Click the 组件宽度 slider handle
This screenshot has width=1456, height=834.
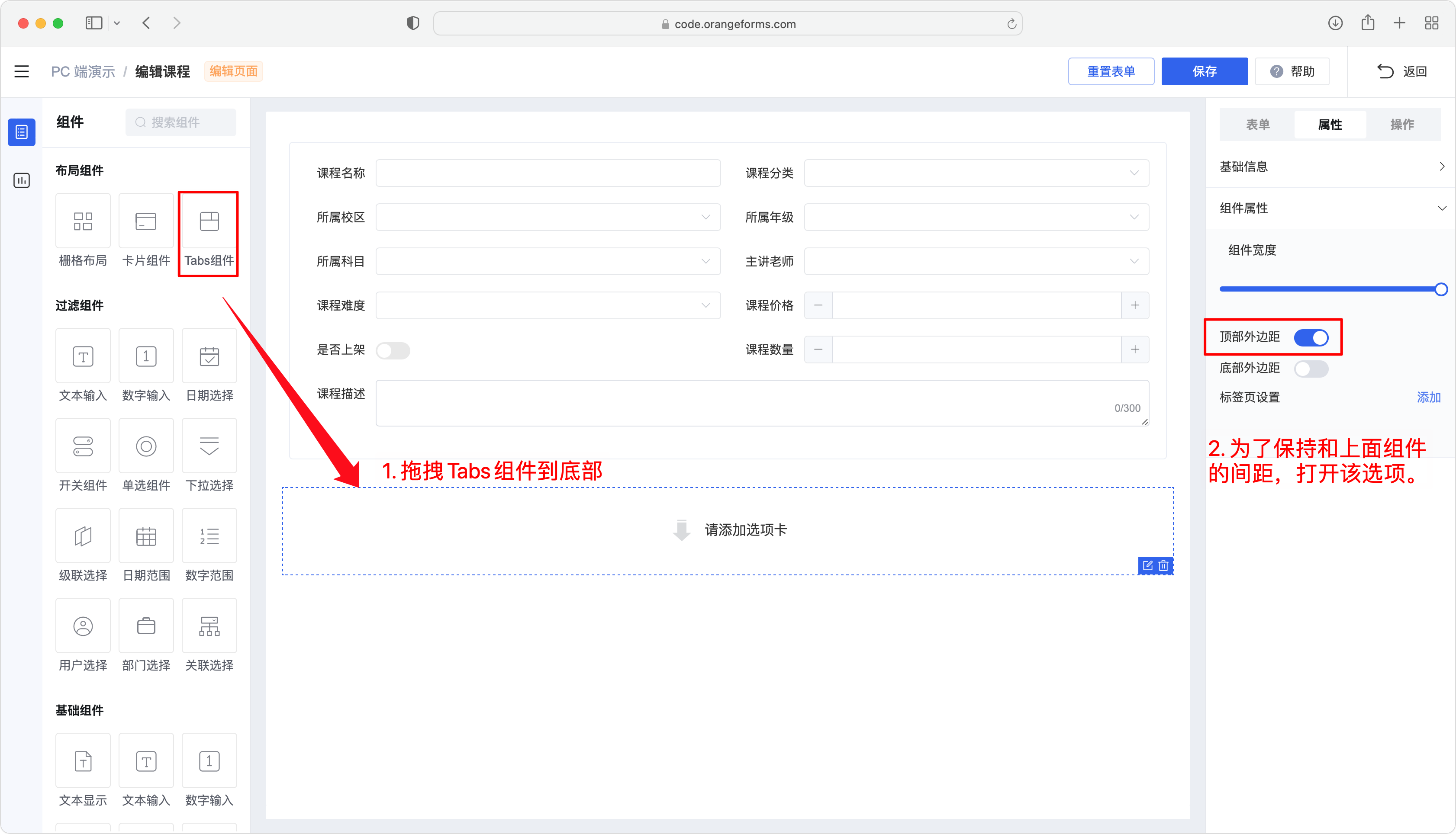[x=1440, y=289]
